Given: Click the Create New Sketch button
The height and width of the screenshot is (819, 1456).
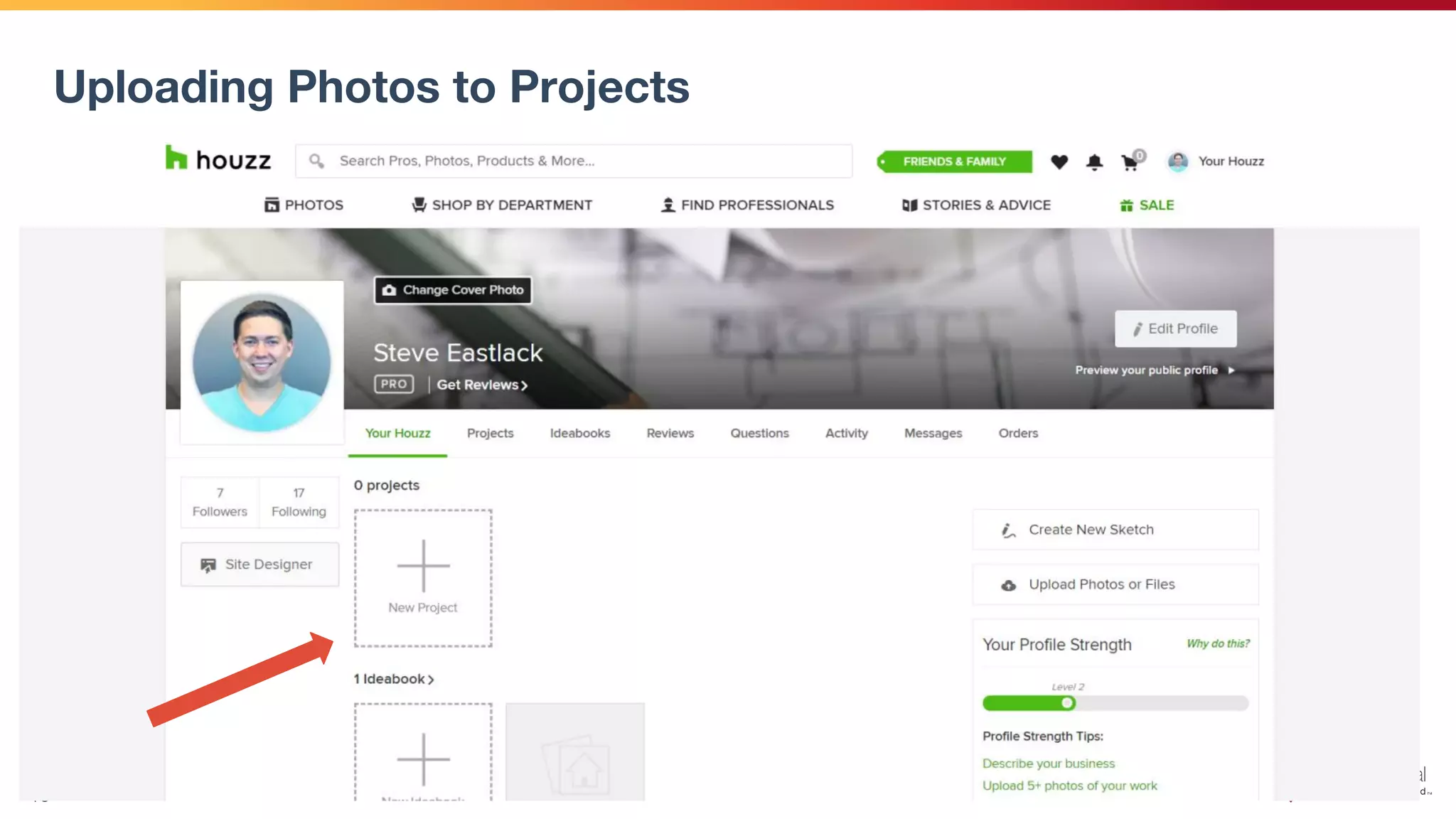Looking at the screenshot, I should pyautogui.click(x=1115, y=530).
